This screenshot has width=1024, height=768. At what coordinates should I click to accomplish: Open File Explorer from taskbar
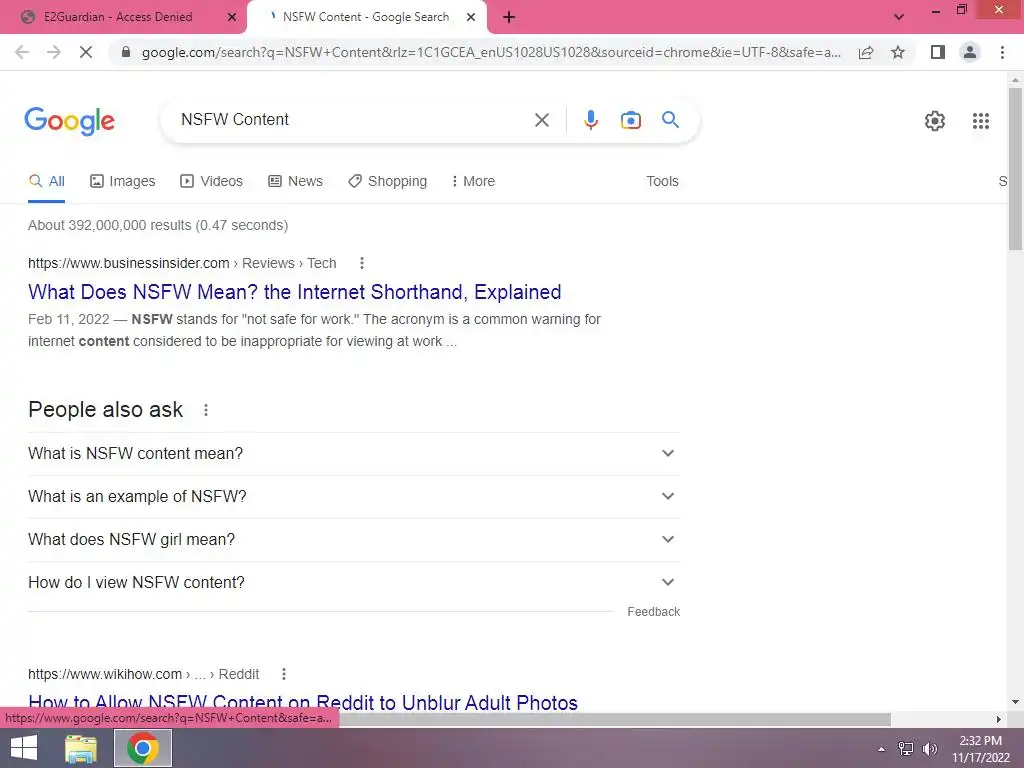tap(81, 748)
